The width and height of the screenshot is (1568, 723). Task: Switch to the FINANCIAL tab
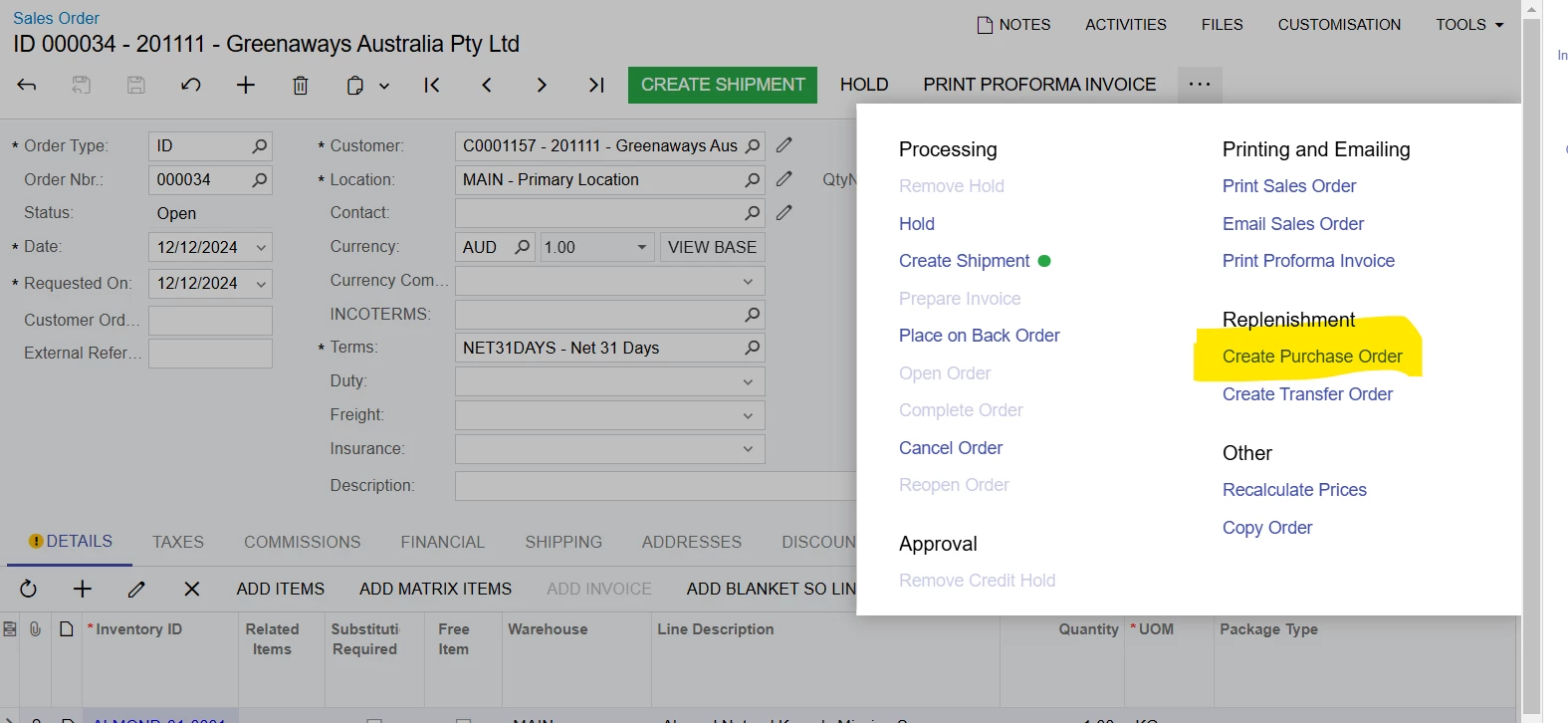point(443,542)
